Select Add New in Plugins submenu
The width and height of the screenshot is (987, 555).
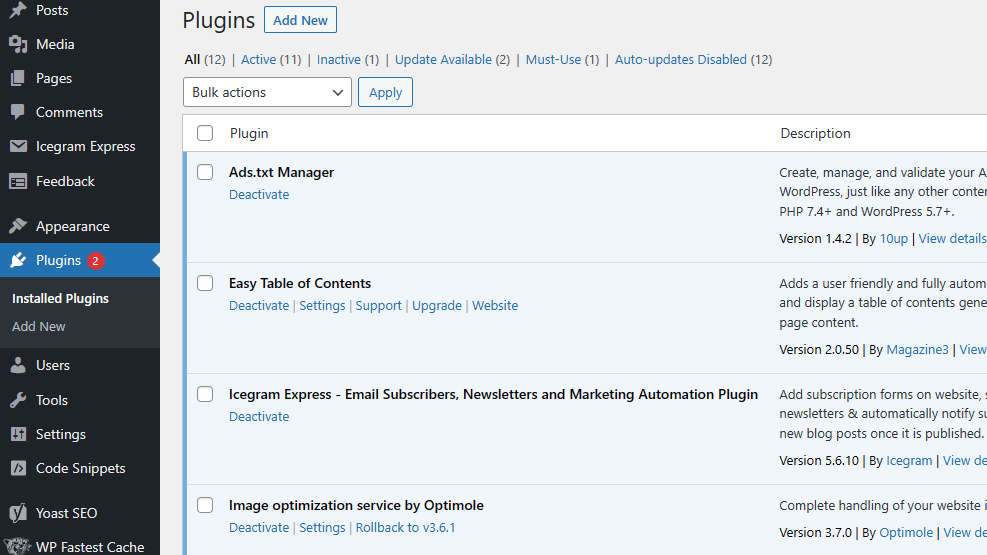38,327
